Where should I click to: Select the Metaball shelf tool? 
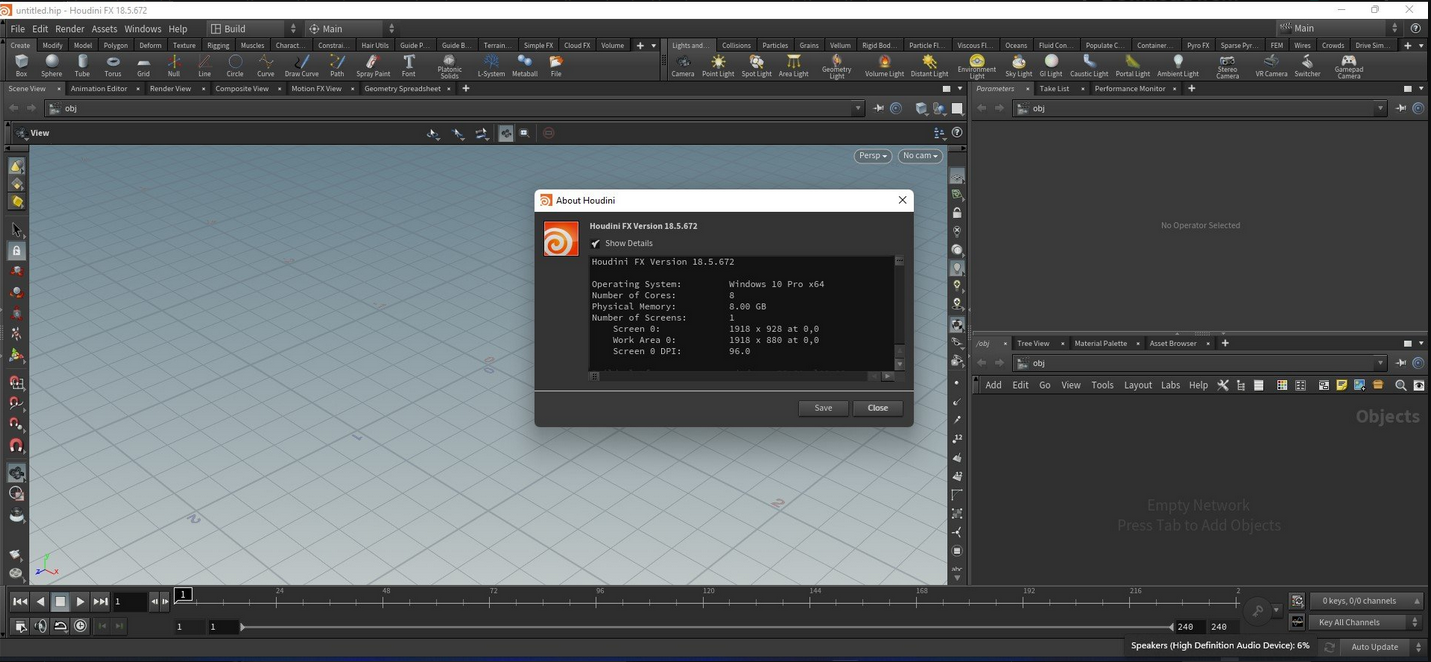tap(524, 65)
